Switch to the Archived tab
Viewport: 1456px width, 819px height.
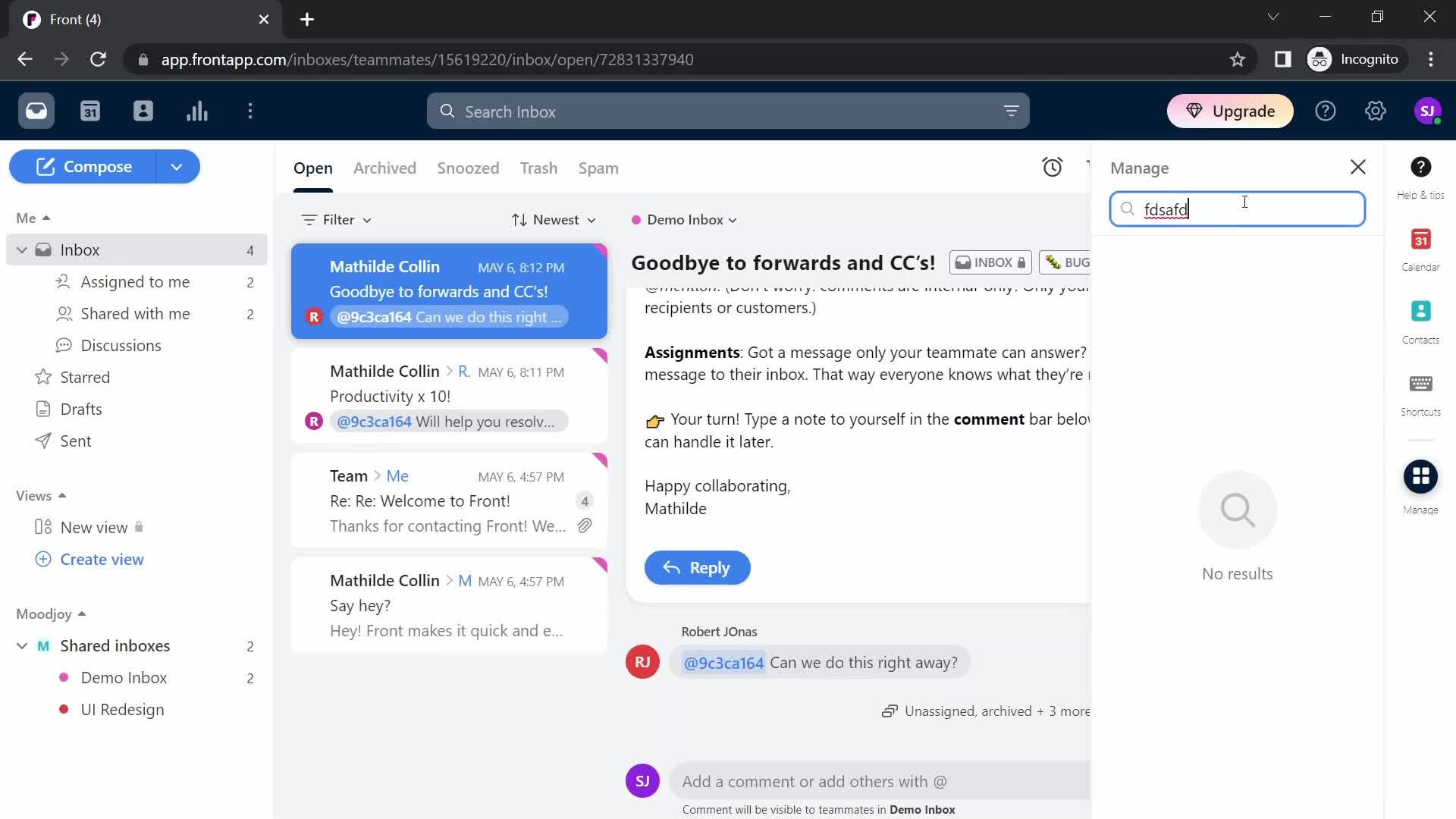pyautogui.click(x=385, y=167)
